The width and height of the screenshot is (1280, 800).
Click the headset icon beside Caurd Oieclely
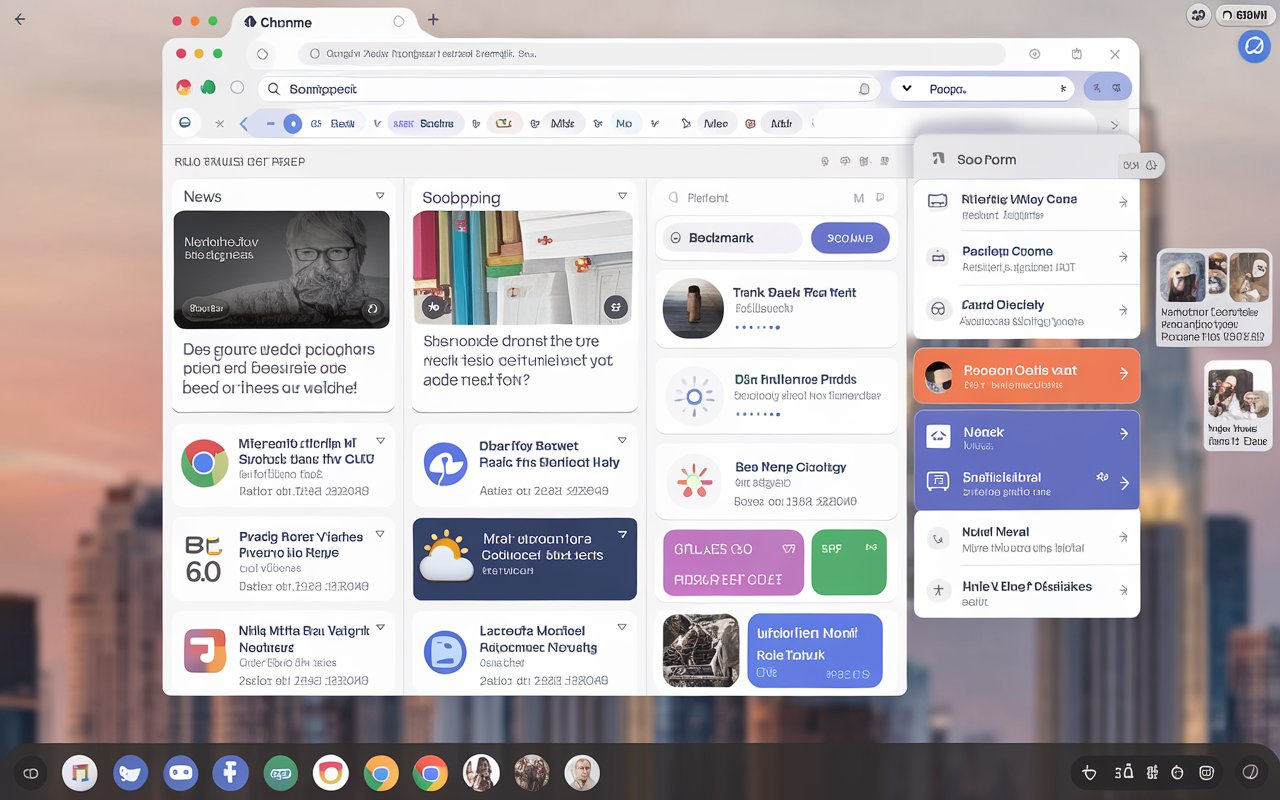[938, 309]
